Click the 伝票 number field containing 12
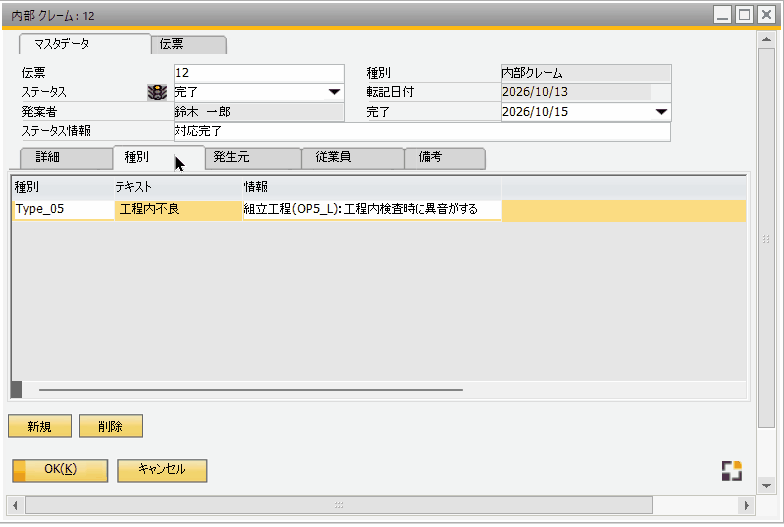 pos(259,73)
